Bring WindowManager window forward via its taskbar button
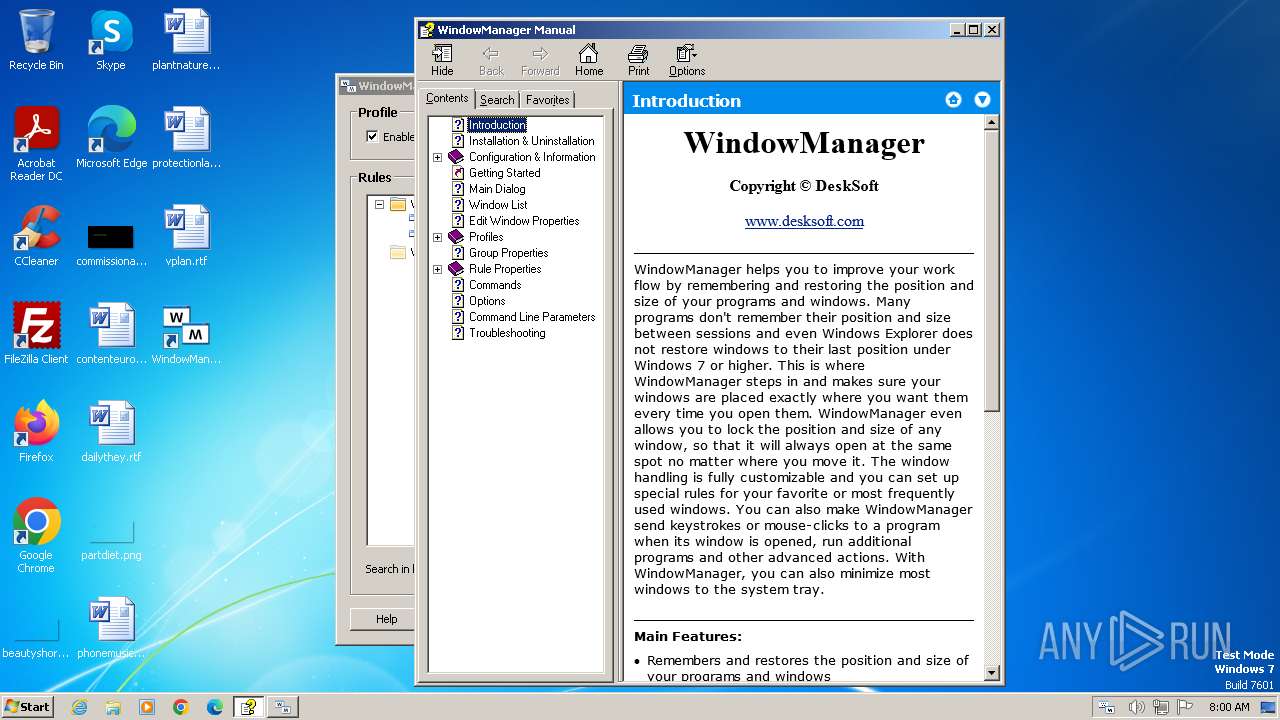This screenshot has width=1280, height=720. [282, 707]
